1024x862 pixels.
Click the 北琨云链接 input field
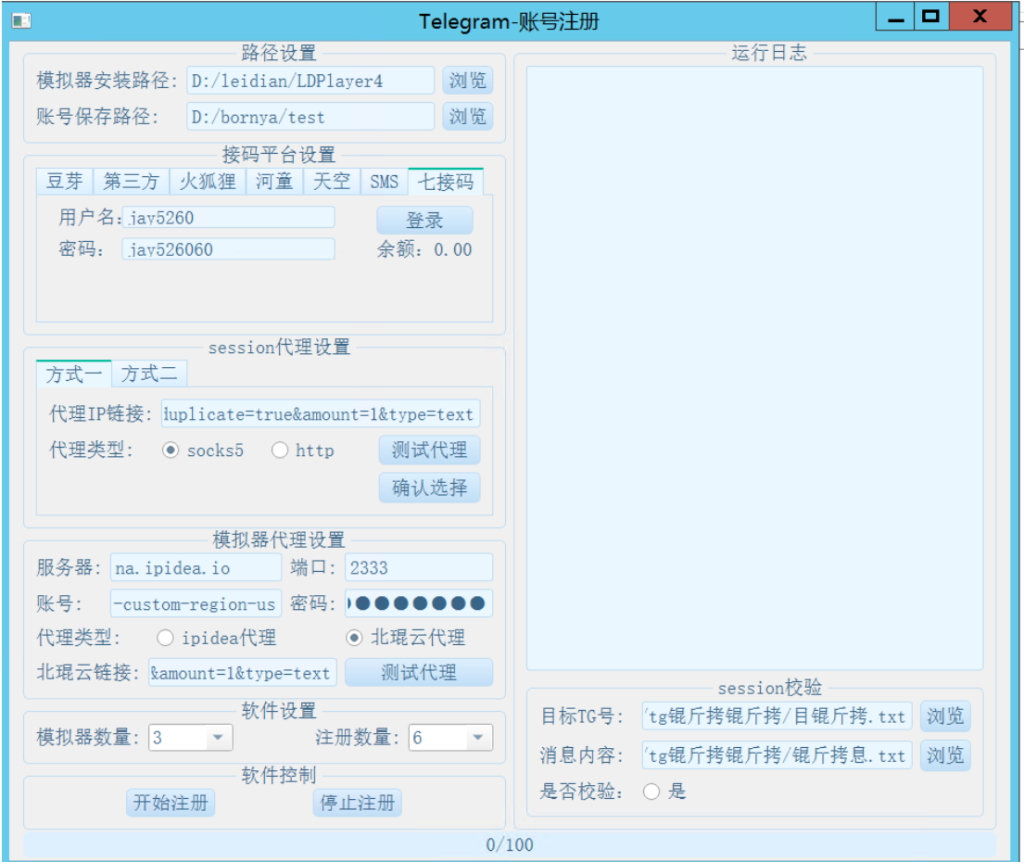click(x=242, y=673)
